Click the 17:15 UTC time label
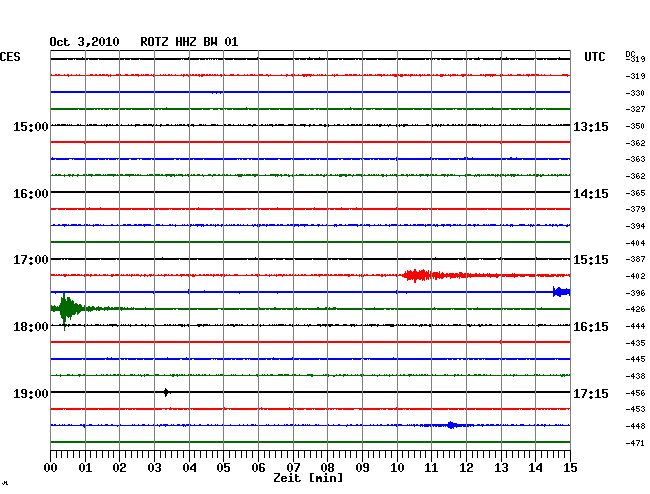650x494 pixels. (x=591, y=393)
